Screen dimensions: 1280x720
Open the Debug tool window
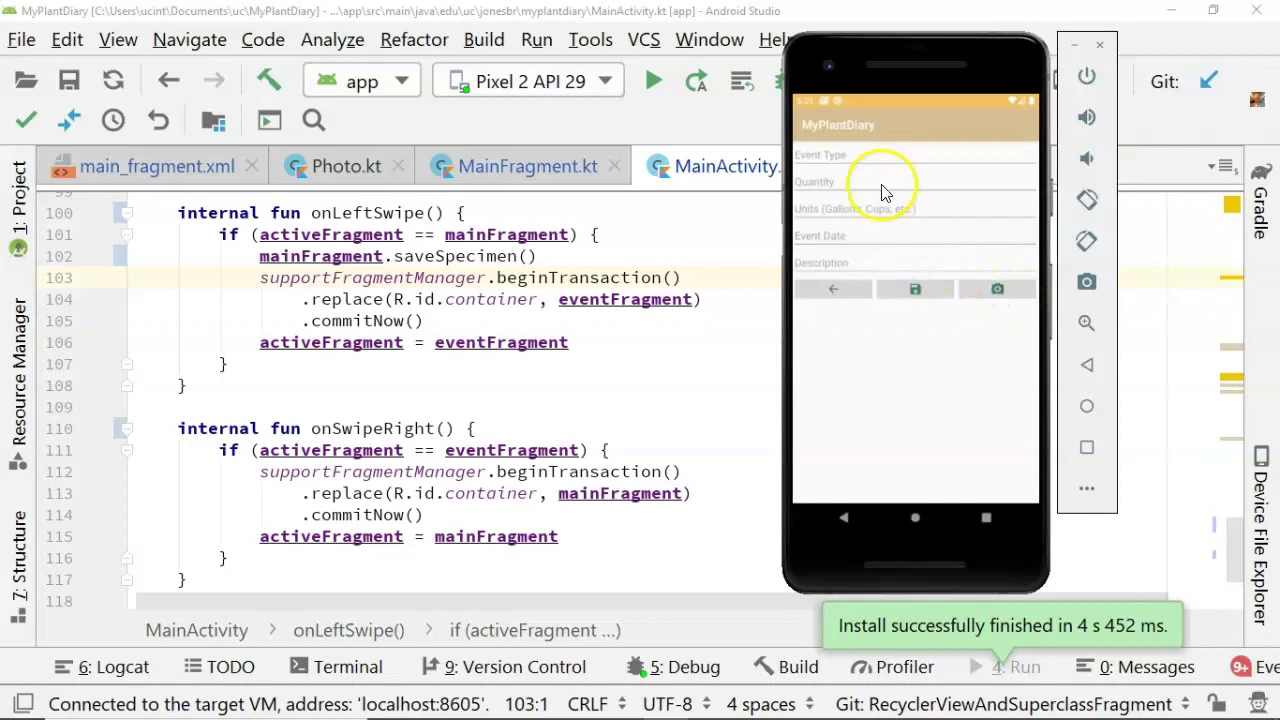[673, 667]
